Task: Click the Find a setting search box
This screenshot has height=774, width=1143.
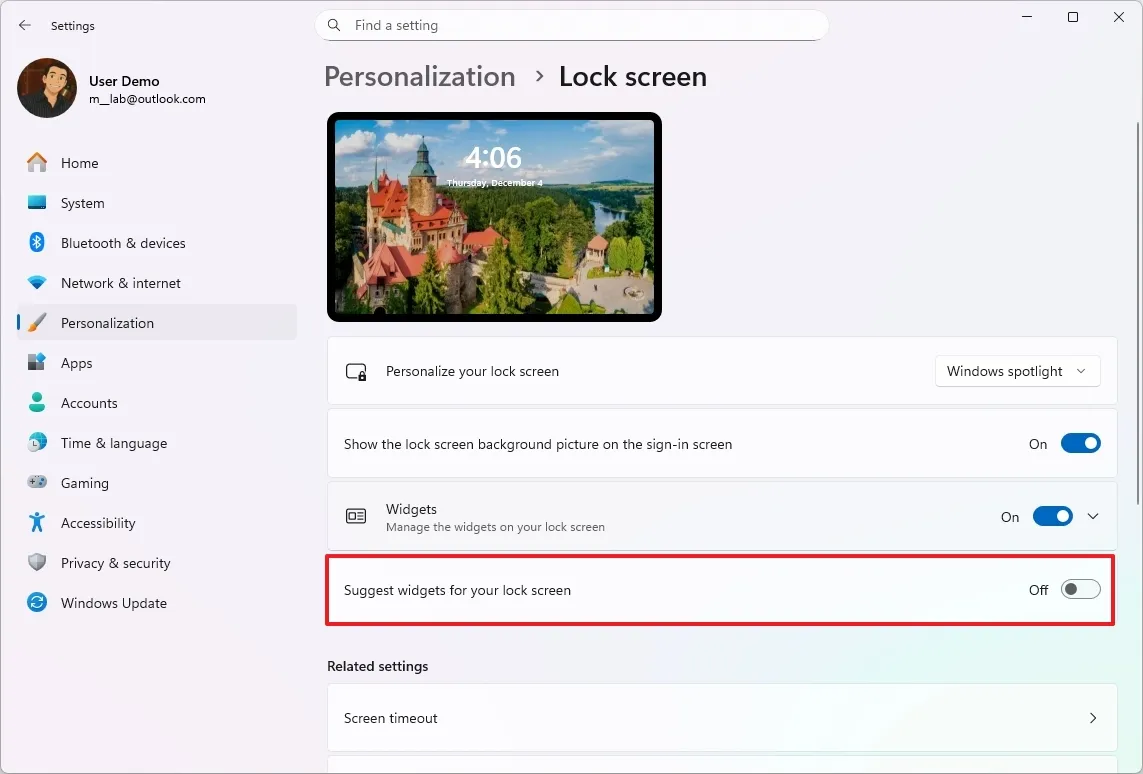Action: tap(572, 25)
